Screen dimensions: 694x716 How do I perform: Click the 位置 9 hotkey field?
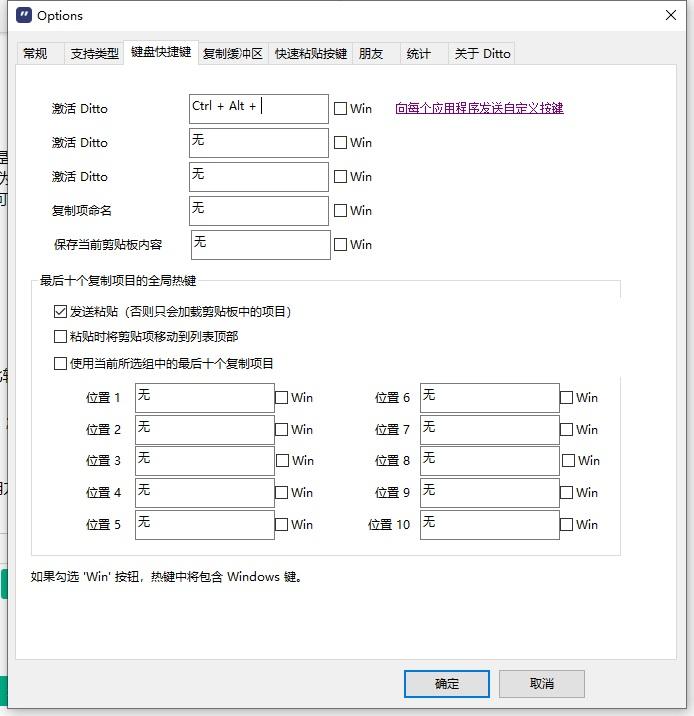[x=490, y=493]
